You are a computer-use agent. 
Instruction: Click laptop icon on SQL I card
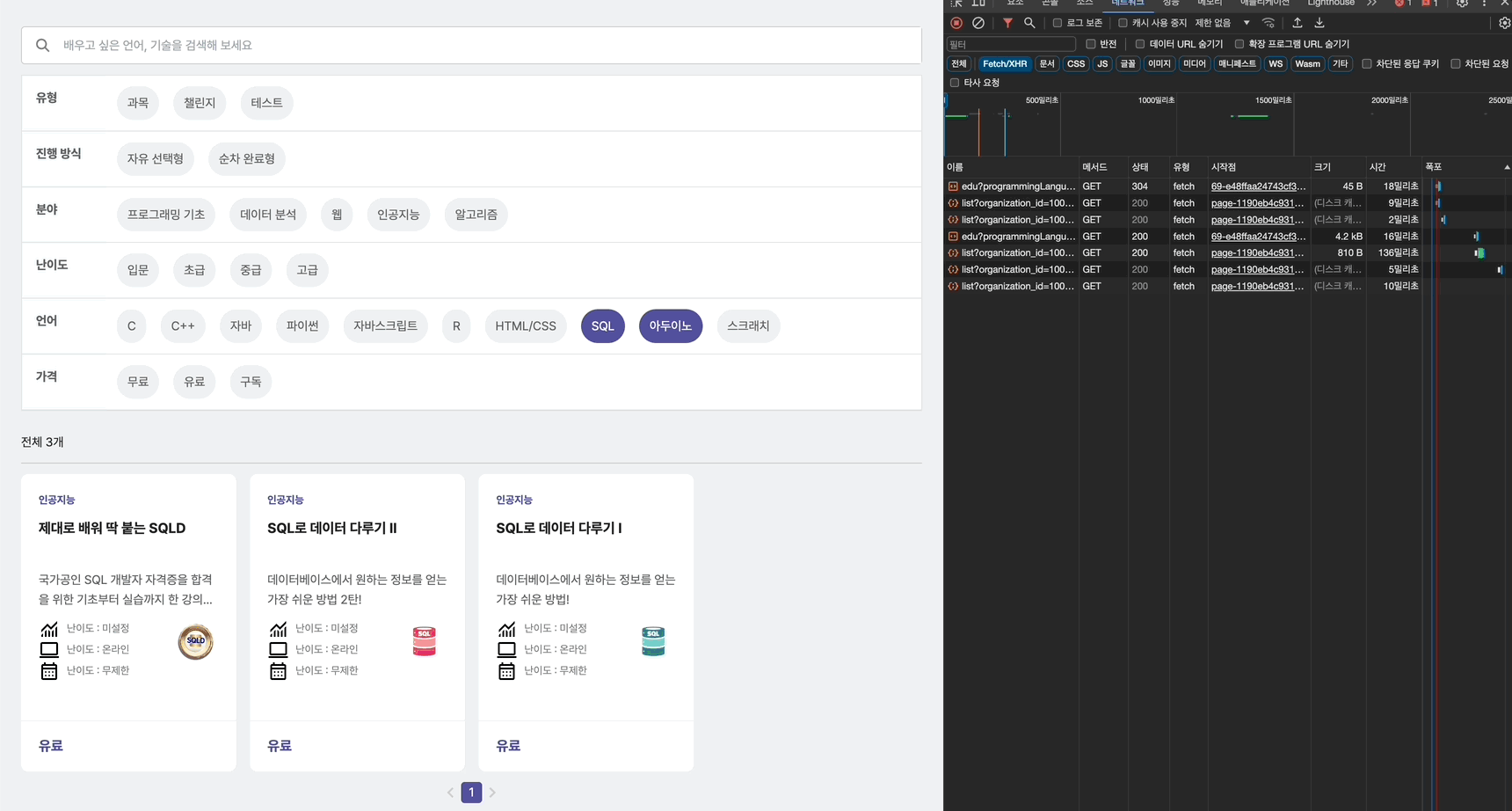tap(506, 650)
